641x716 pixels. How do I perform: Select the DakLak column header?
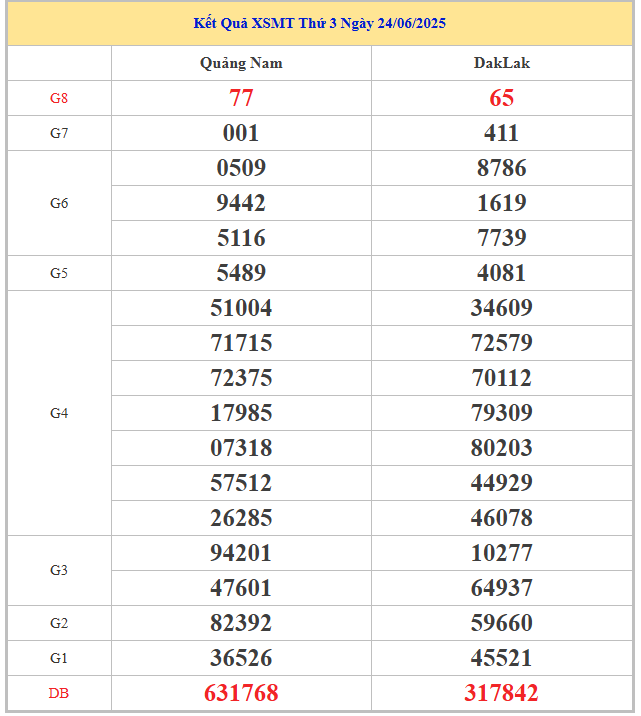pyautogui.click(x=501, y=63)
